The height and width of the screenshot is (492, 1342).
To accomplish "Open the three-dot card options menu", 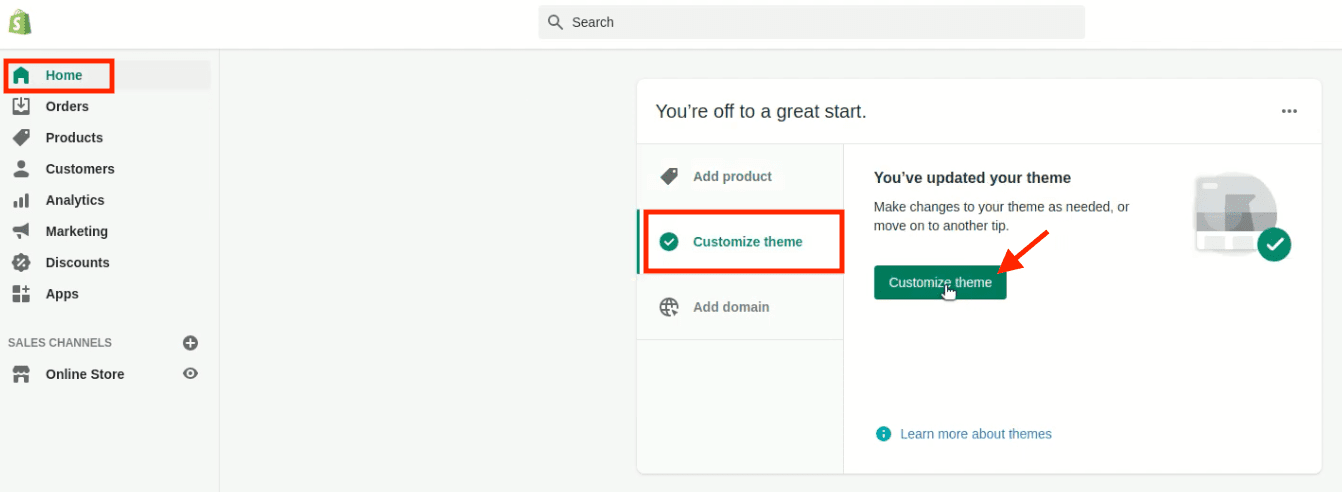I will pos(1289,111).
